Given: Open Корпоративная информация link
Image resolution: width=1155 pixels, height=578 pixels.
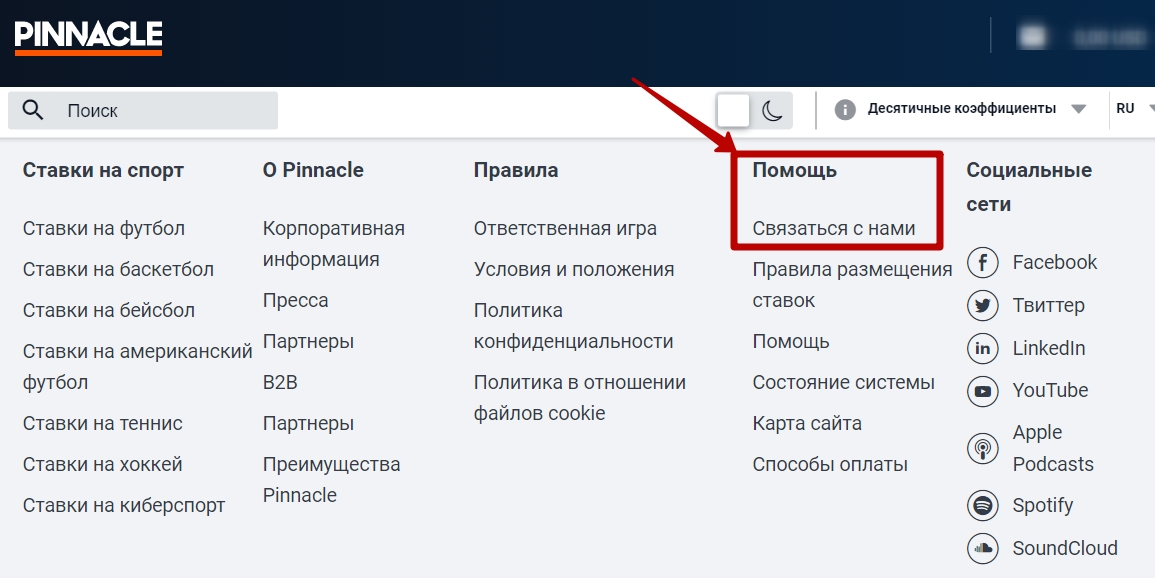Looking at the screenshot, I should pyautogui.click(x=334, y=244).
